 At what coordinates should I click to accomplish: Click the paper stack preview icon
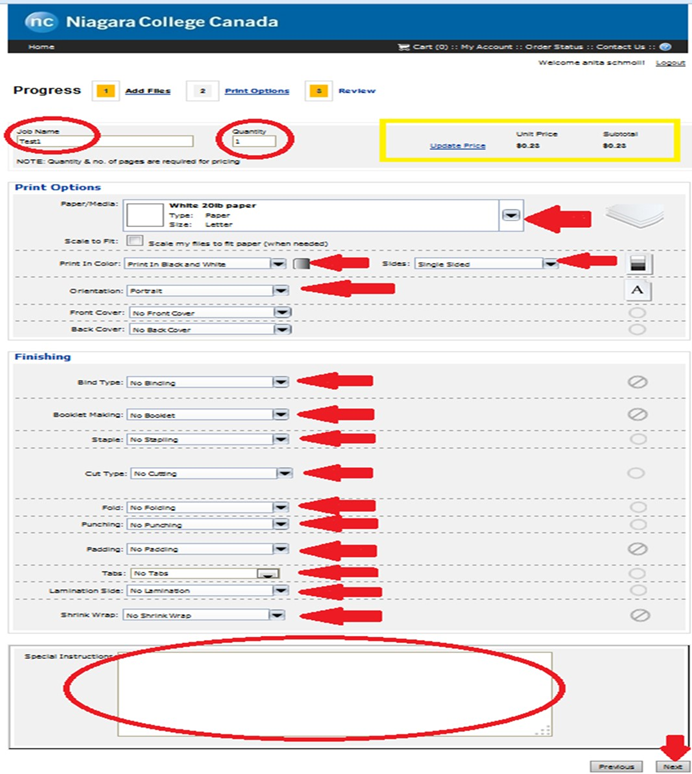click(636, 215)
